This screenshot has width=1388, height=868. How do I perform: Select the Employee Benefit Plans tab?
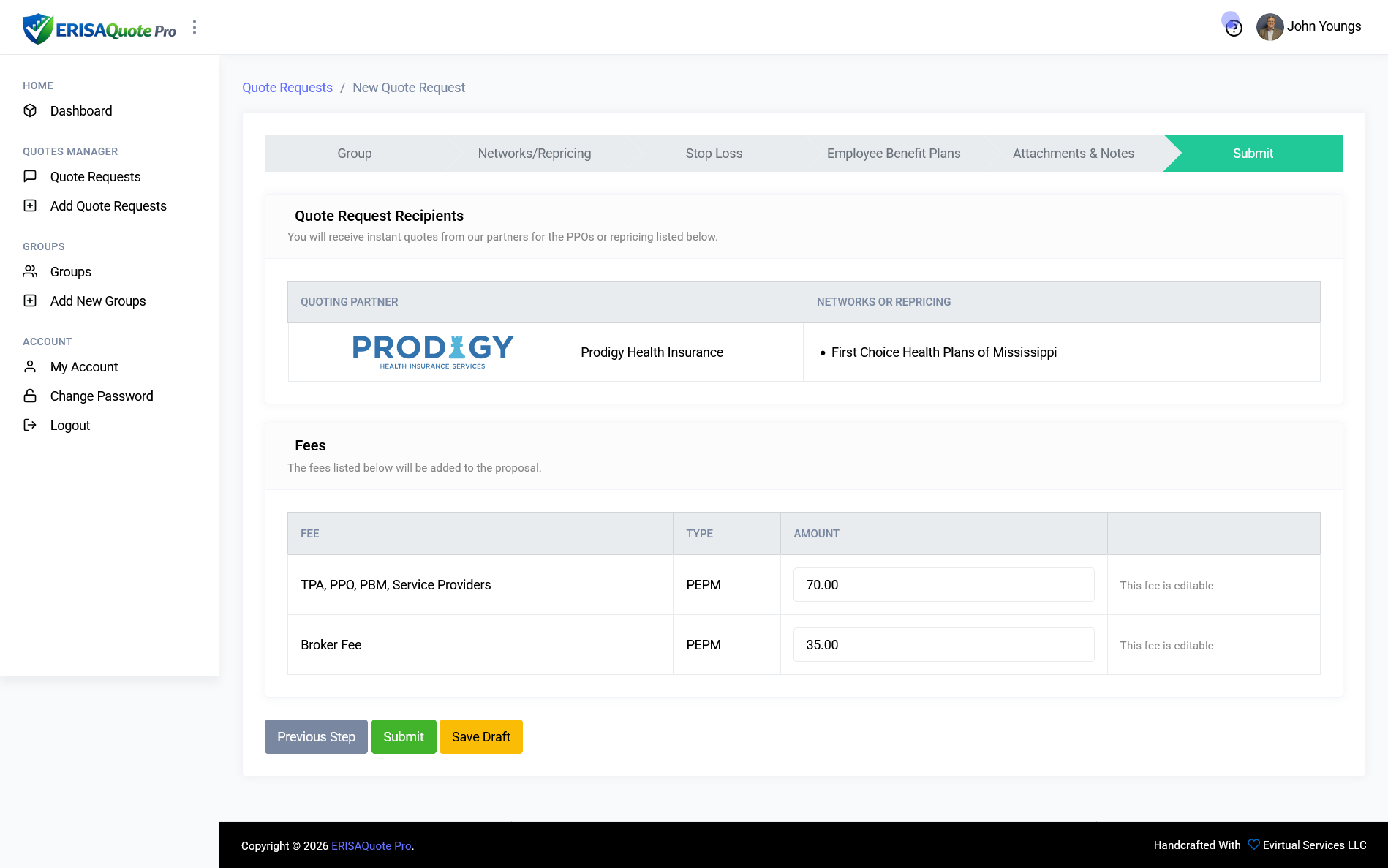[x=893, y=154]
